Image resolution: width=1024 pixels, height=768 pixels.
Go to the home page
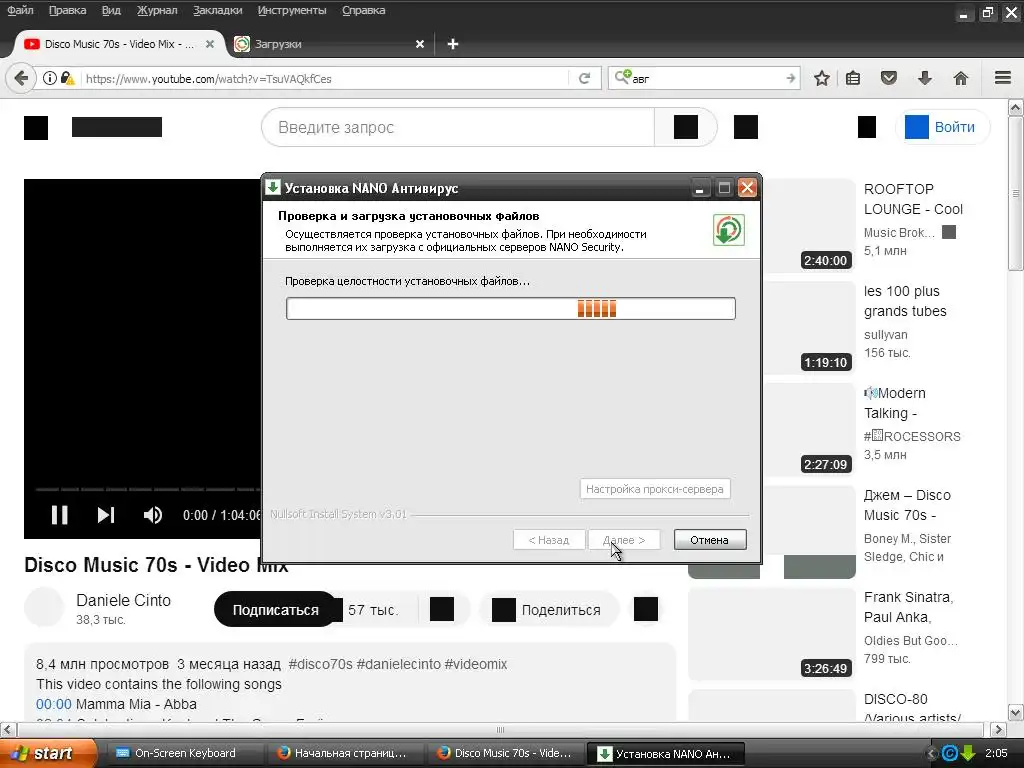[x=961, y=78]
